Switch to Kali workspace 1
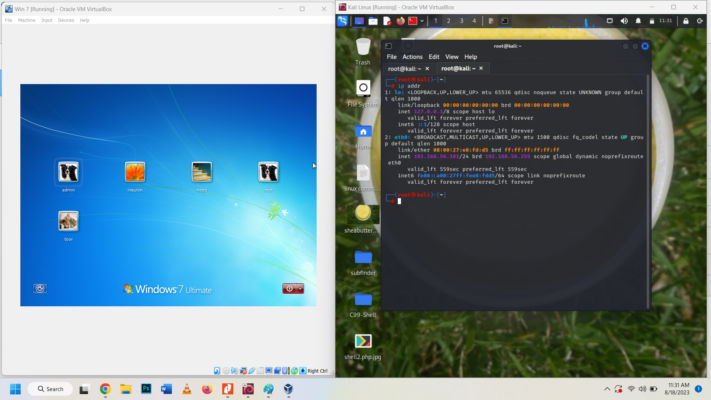The image size is (711, 400). click(436, 21)
